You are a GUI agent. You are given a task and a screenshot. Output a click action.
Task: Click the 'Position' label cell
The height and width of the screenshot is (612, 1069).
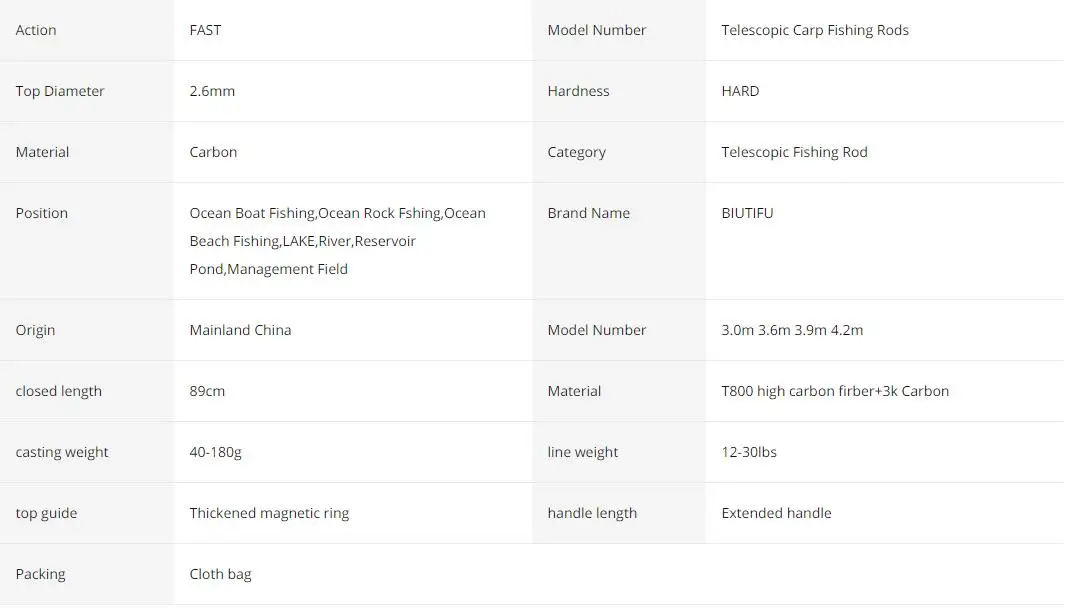point(42,213)
